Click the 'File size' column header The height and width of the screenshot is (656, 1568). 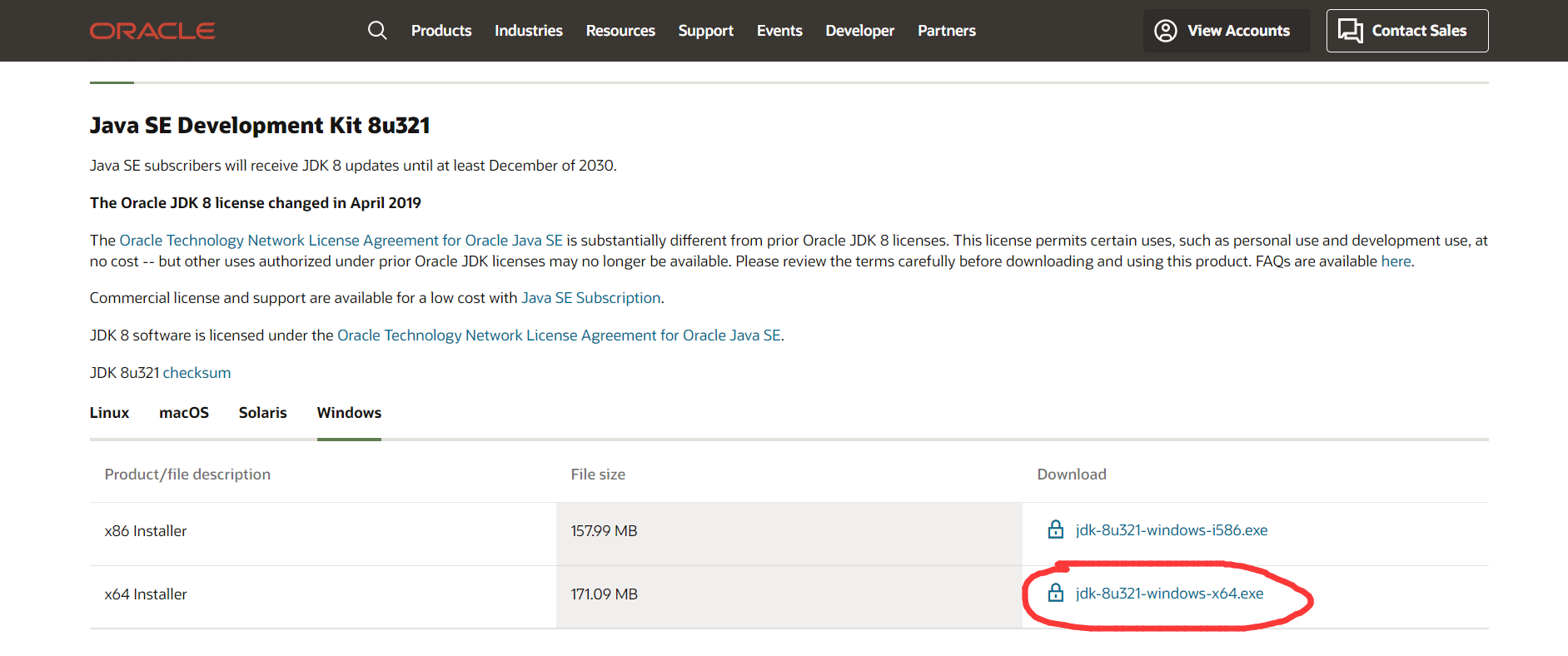[598, 475]
